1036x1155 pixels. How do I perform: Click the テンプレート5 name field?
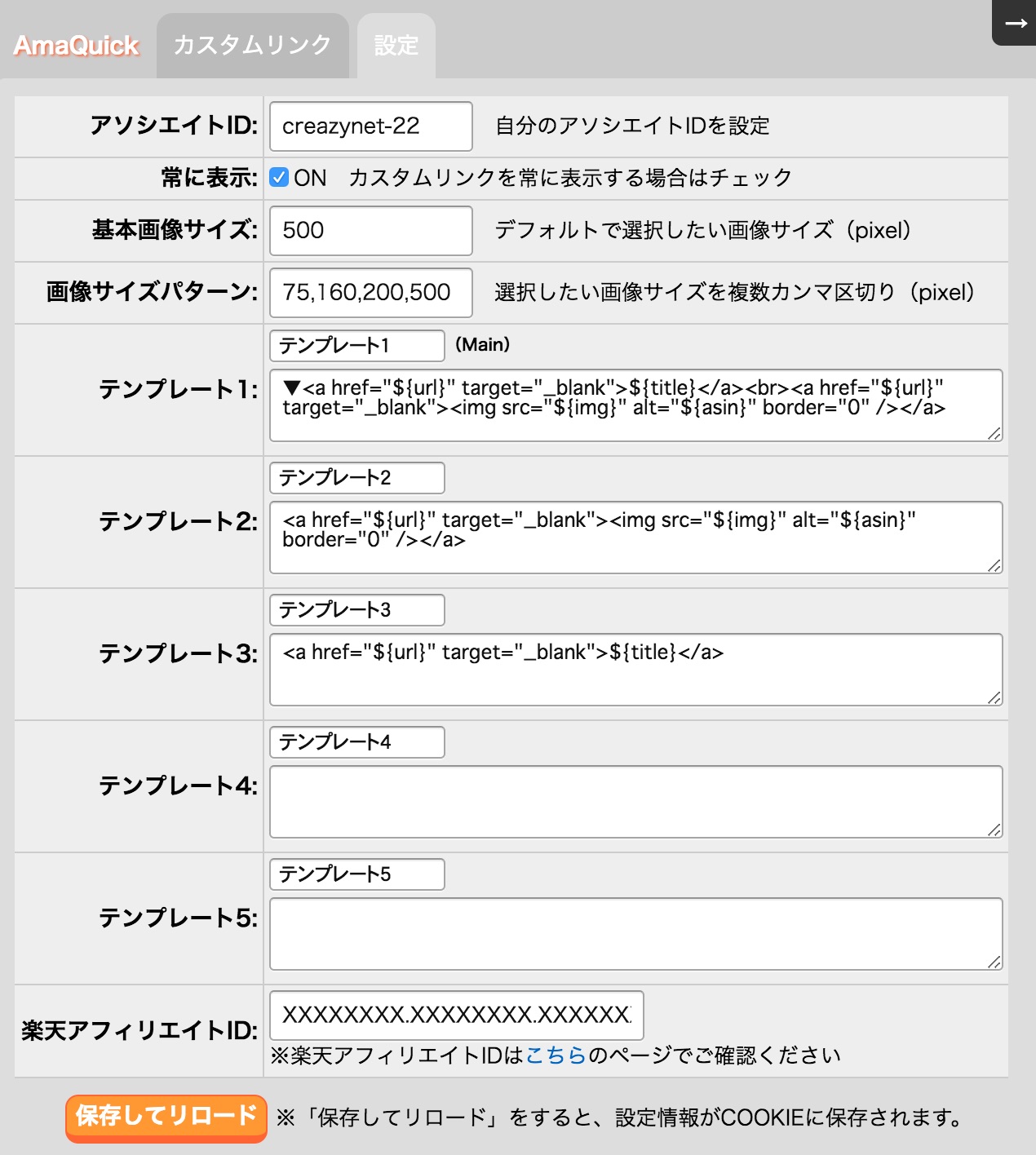coord(356,874)
